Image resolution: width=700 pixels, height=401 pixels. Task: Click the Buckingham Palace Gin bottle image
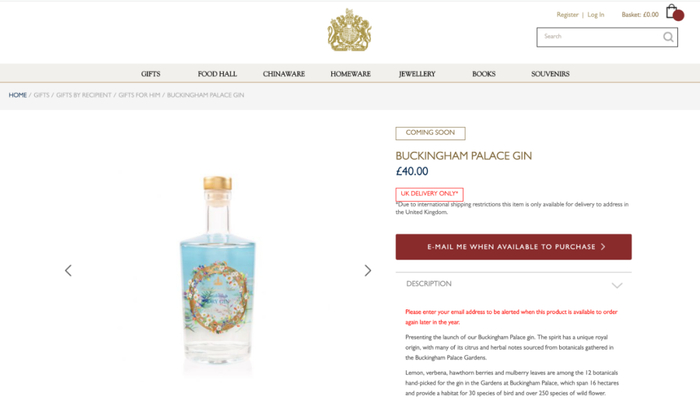pos(217,271)
